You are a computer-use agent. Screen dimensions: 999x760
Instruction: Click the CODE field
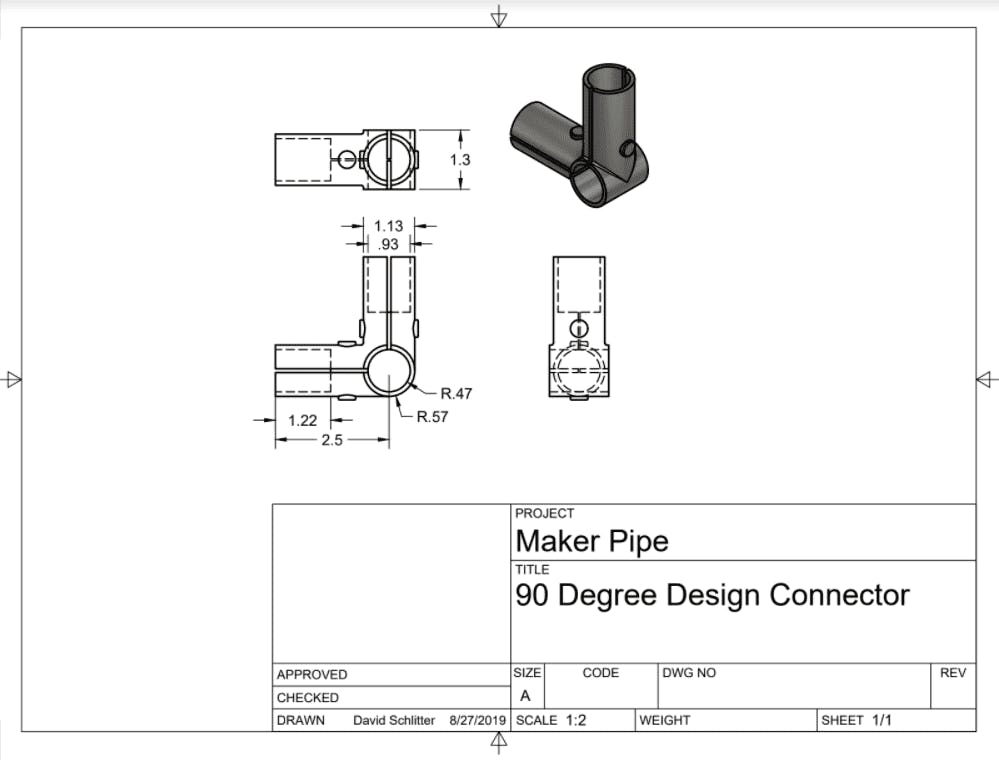click(x=601, y=686)
